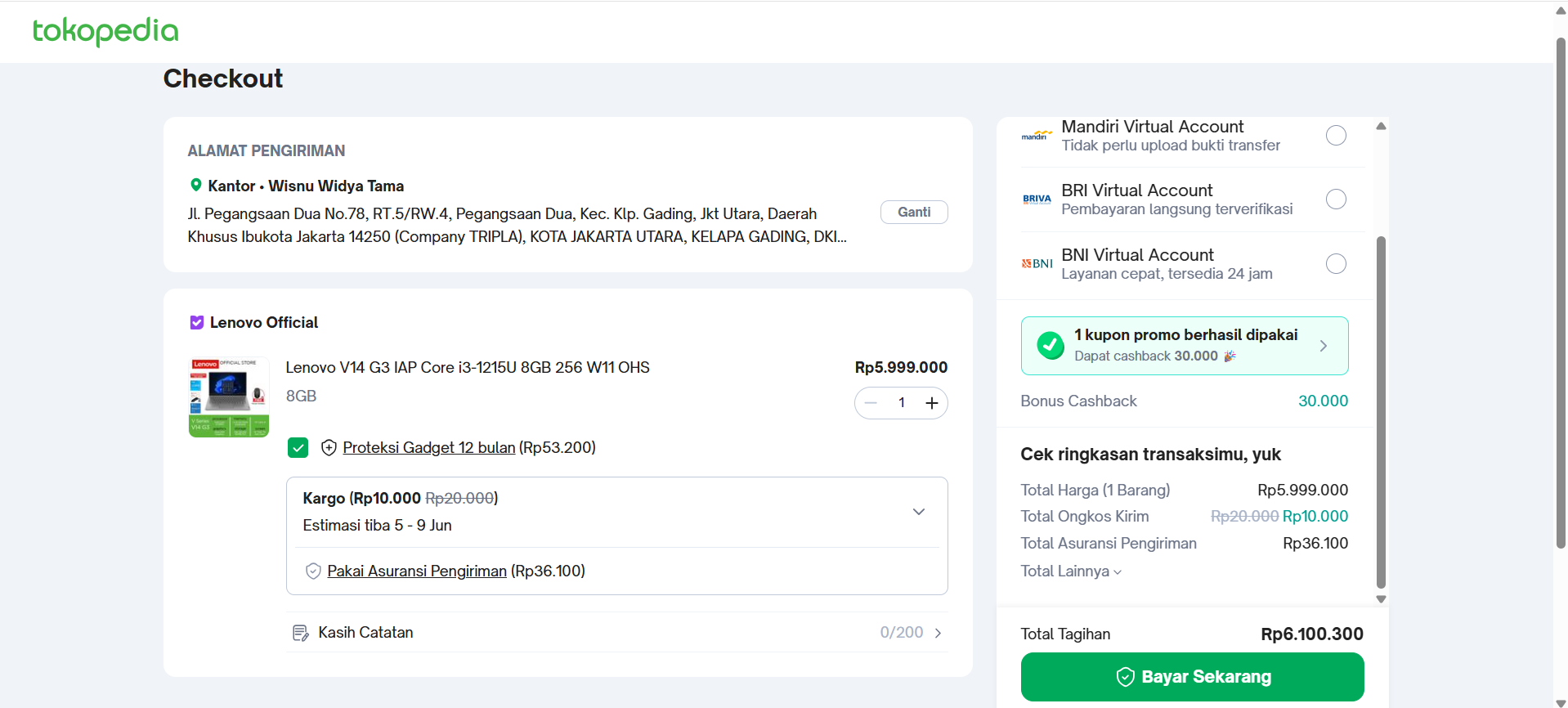
Task: Click the 0/200 note character counter
Action: pyautogui.click(x=901, y=633)
